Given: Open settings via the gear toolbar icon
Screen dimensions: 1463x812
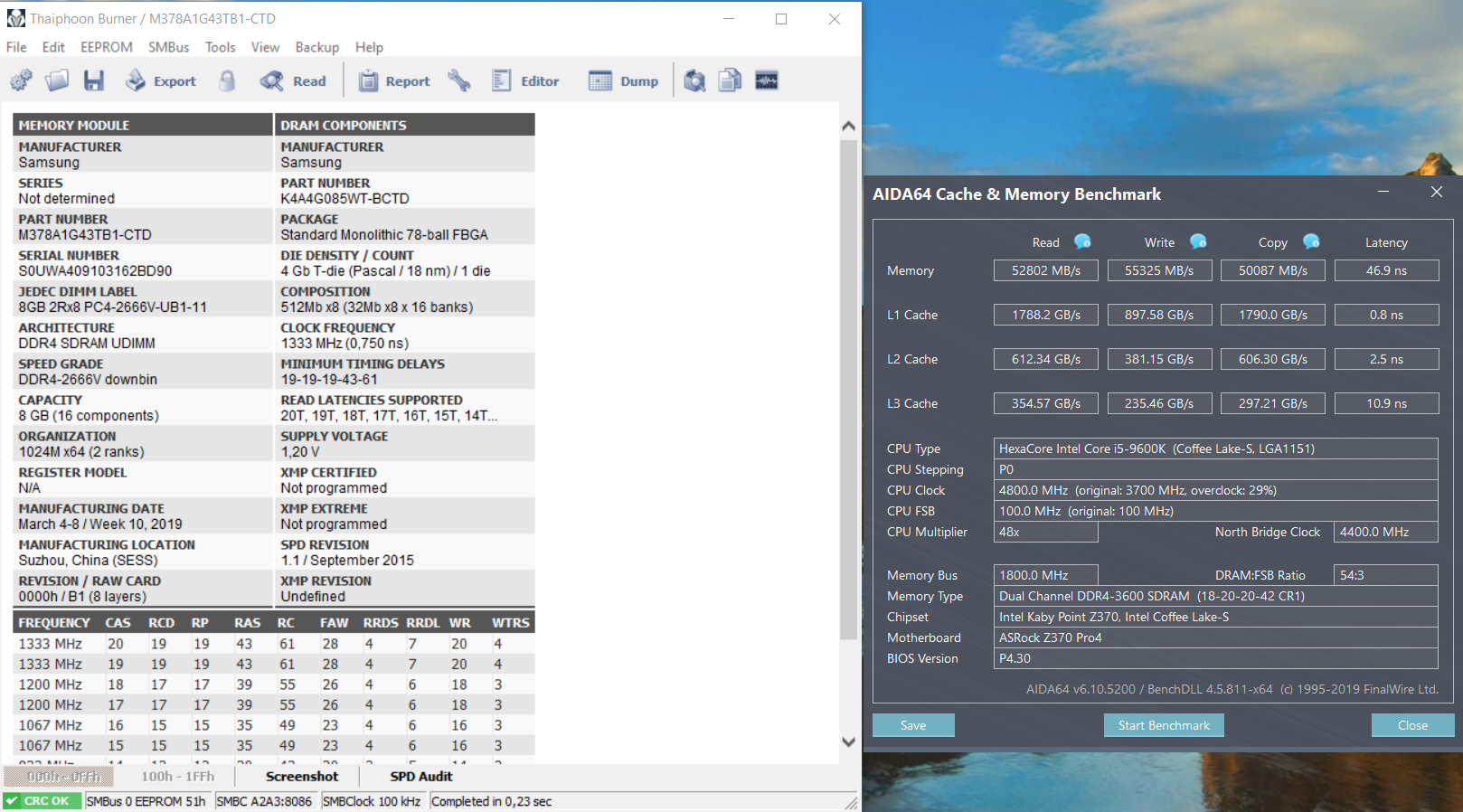Looking at the screenshot, I should click(21, 80).
